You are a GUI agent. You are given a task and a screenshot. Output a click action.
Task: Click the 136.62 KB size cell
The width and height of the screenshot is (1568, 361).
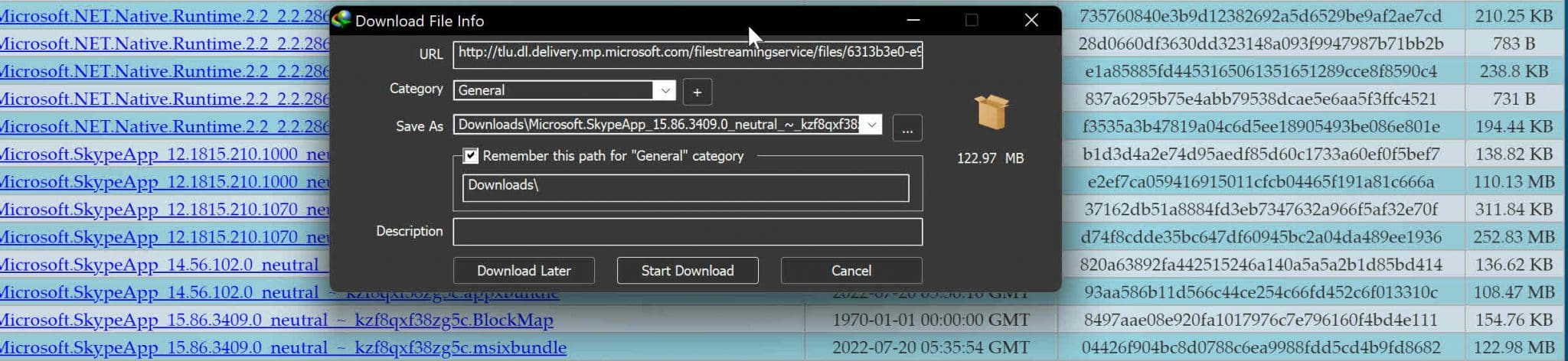(x=1514, y=265)
